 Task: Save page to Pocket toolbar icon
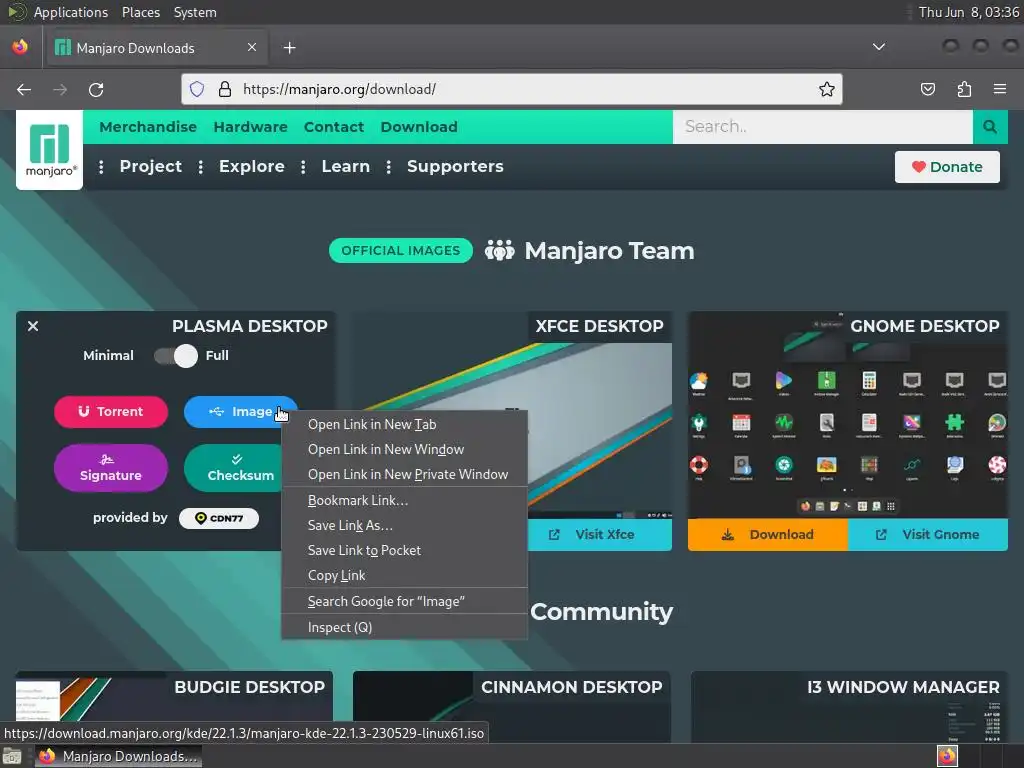927,89
